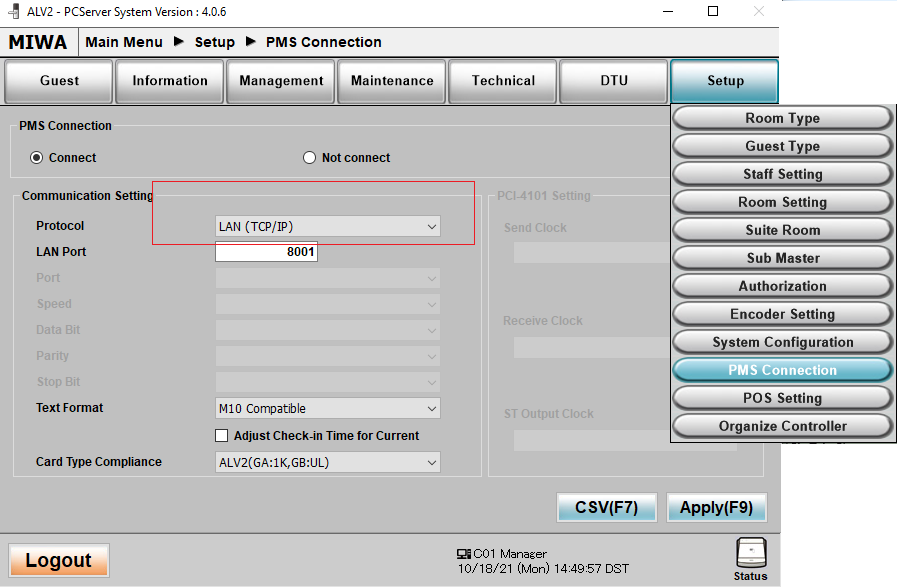Select the Connect radio button
897x588 pixels.
click(37, 158)
